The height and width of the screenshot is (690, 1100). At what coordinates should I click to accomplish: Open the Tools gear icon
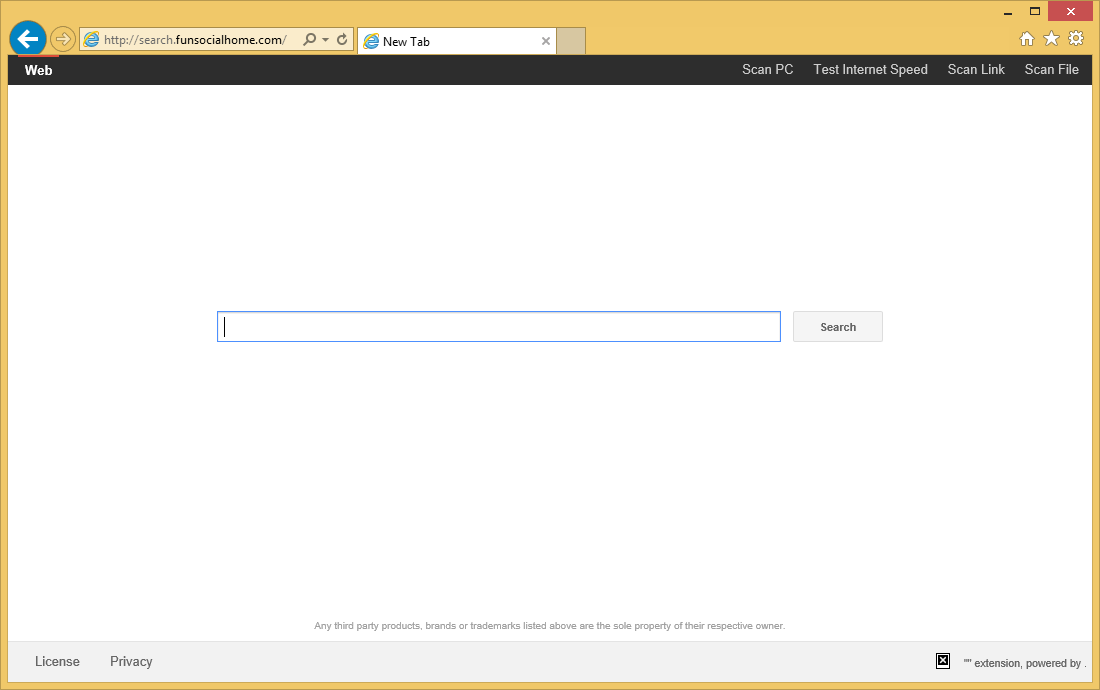coord(1076,39)
